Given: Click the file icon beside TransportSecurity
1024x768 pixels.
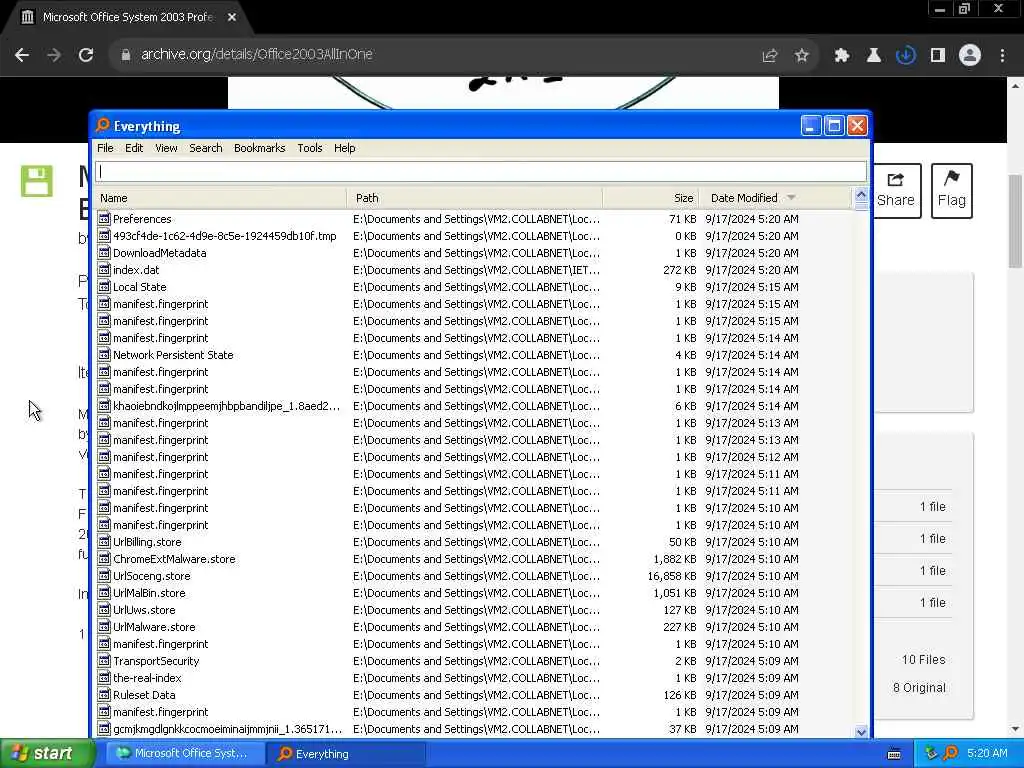Looking at the screenshot, I should [104, 660].
